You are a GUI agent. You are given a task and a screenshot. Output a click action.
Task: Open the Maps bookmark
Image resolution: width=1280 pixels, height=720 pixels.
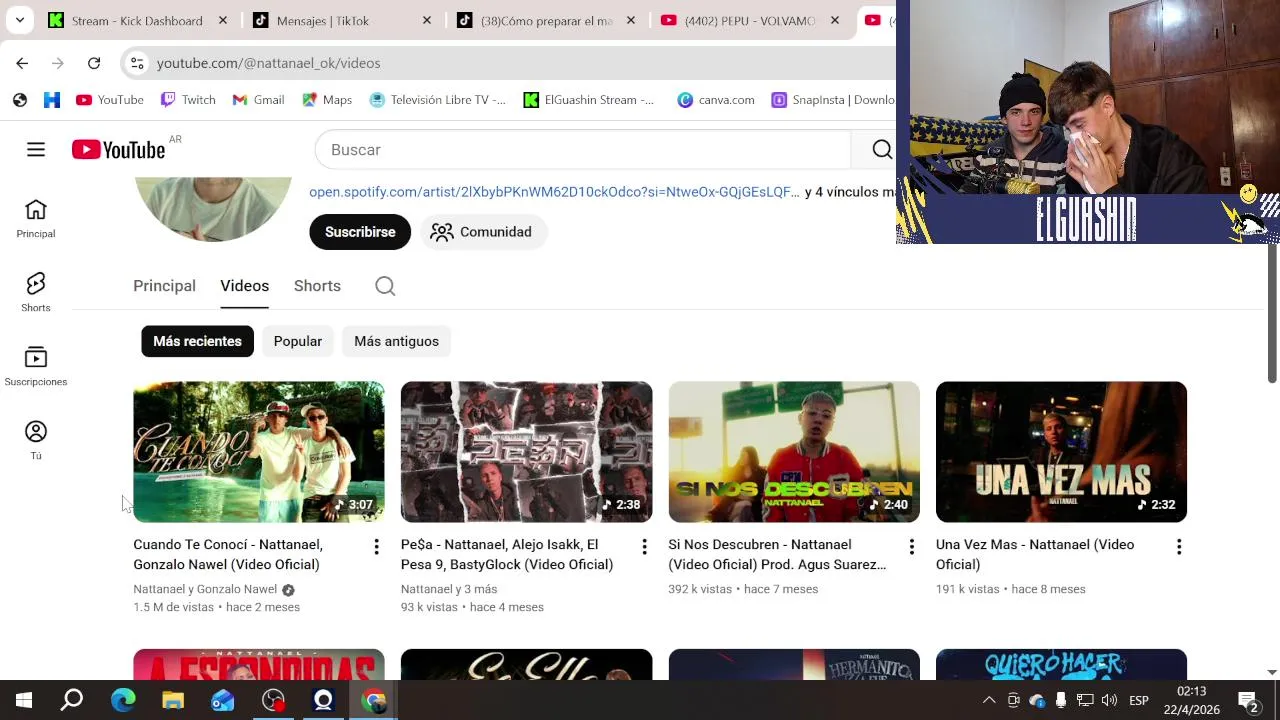click(x=327, y=100)
